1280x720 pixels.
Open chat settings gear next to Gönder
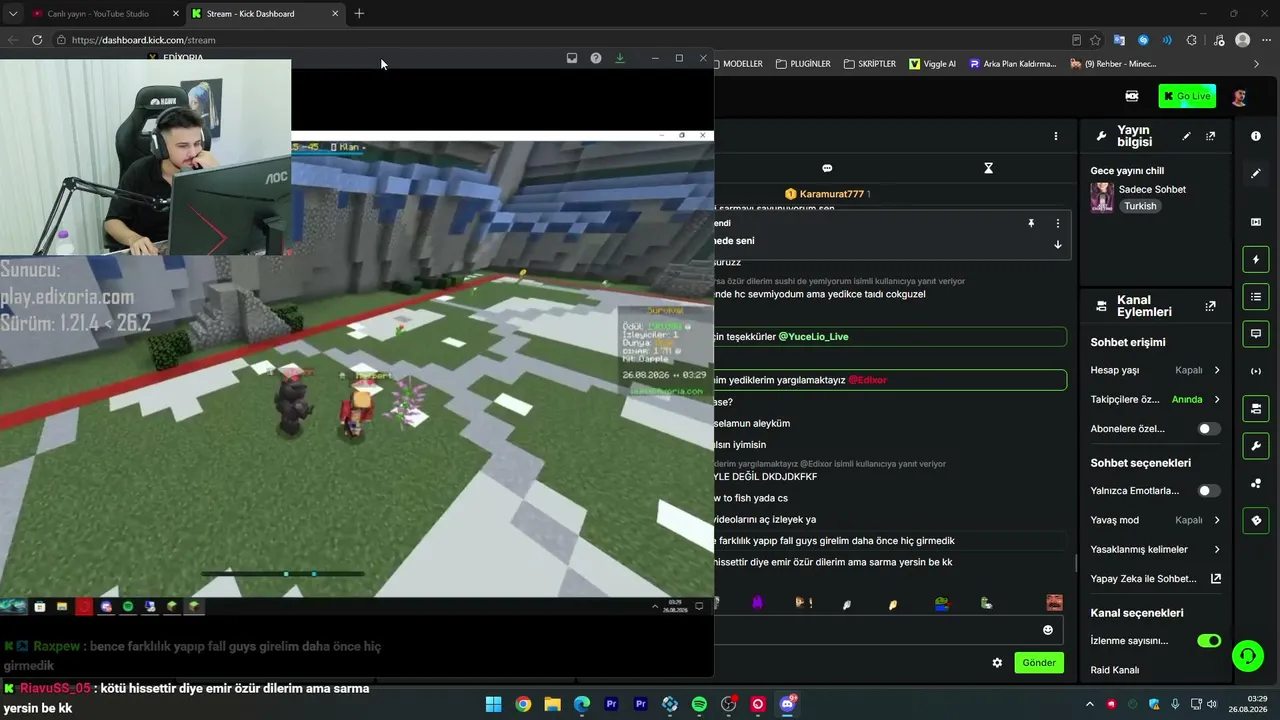[997, 663]
